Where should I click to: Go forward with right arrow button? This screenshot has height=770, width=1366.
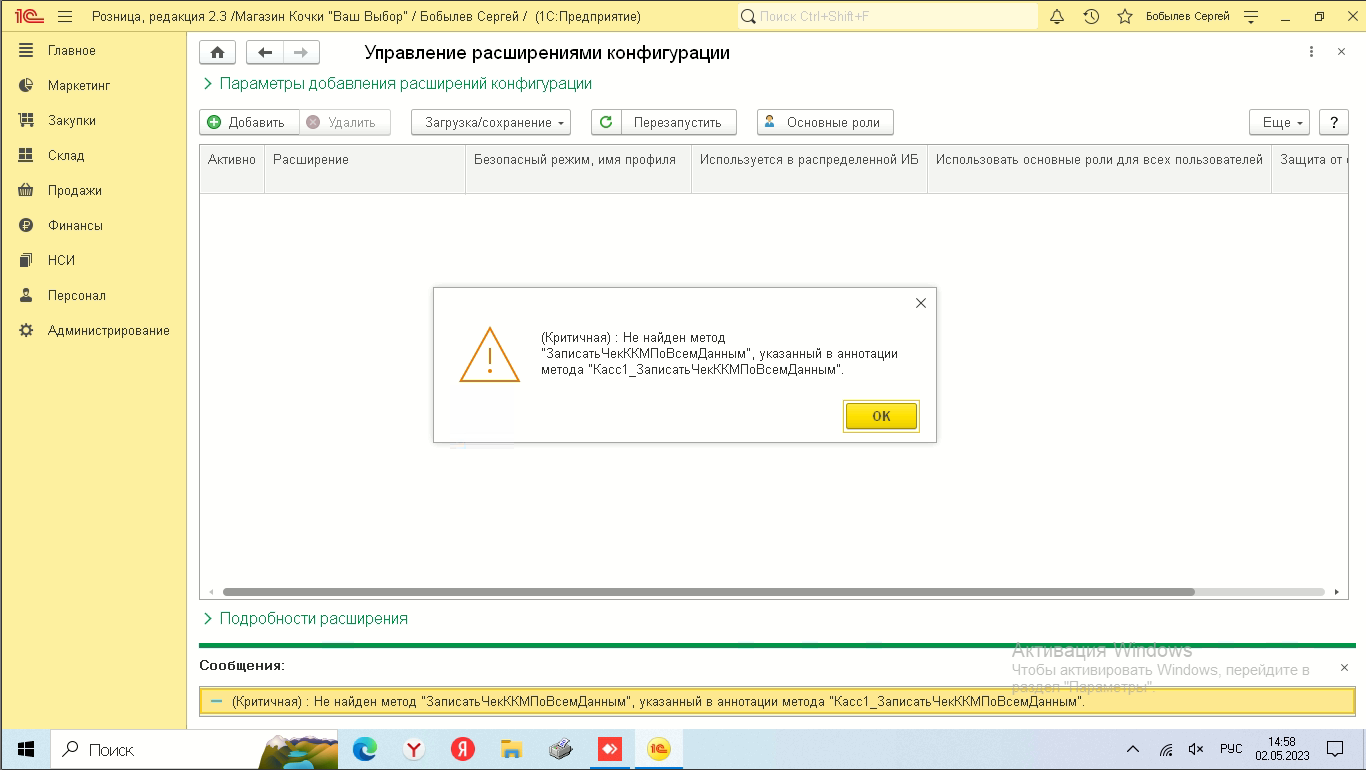tap(301, 53)
